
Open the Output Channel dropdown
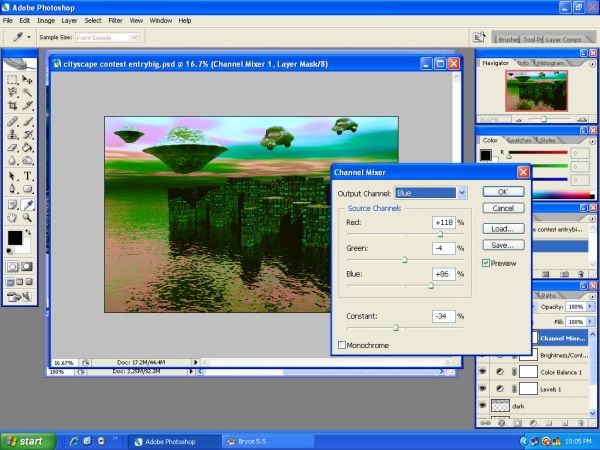462,193
